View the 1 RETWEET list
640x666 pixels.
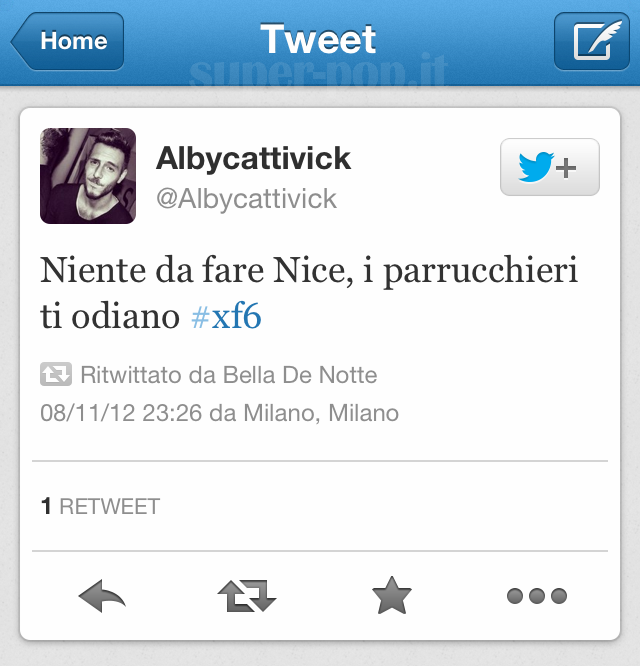100,506
